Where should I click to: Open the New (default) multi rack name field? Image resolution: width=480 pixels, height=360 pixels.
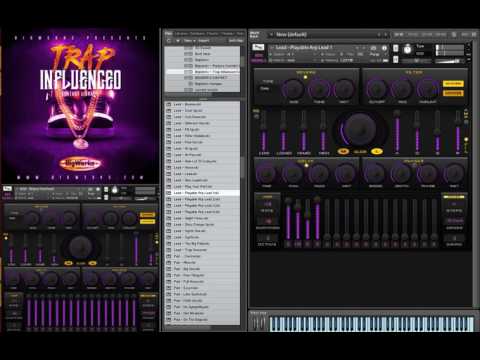coord(327,34)
